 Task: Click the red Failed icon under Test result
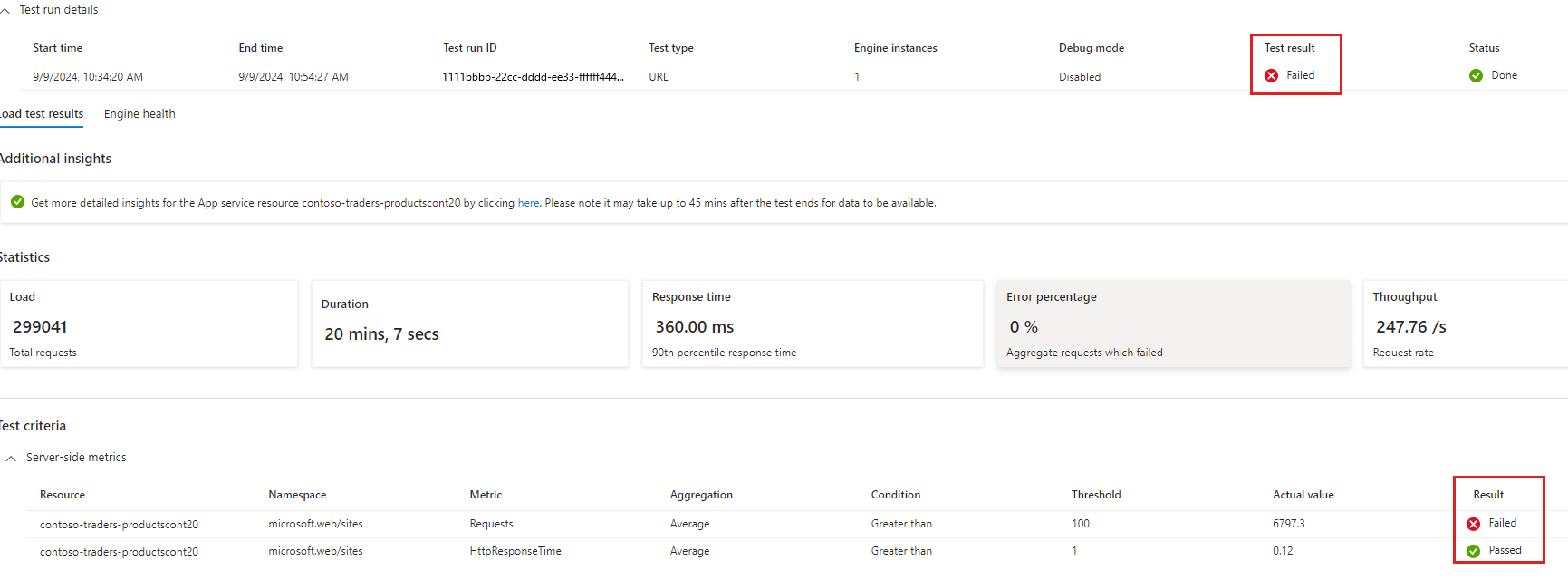1272,75
